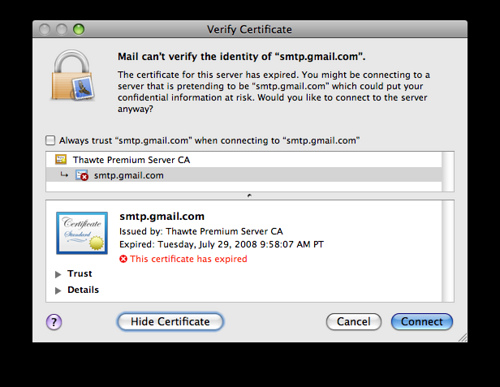Image resolution: width=500 pixels, height=387 pixels.
Task: Select smtp.gmail.com row in certificate chain
Action: [244, 175]
